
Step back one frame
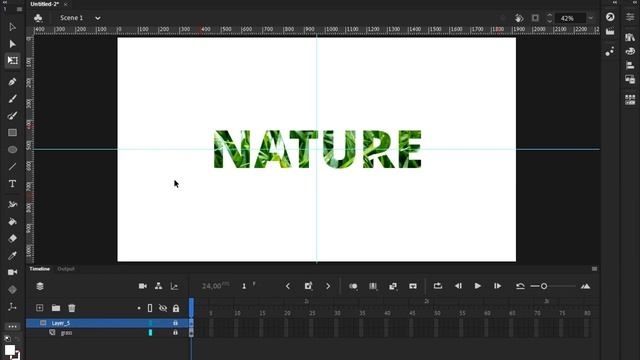click(x=458, y=286)
